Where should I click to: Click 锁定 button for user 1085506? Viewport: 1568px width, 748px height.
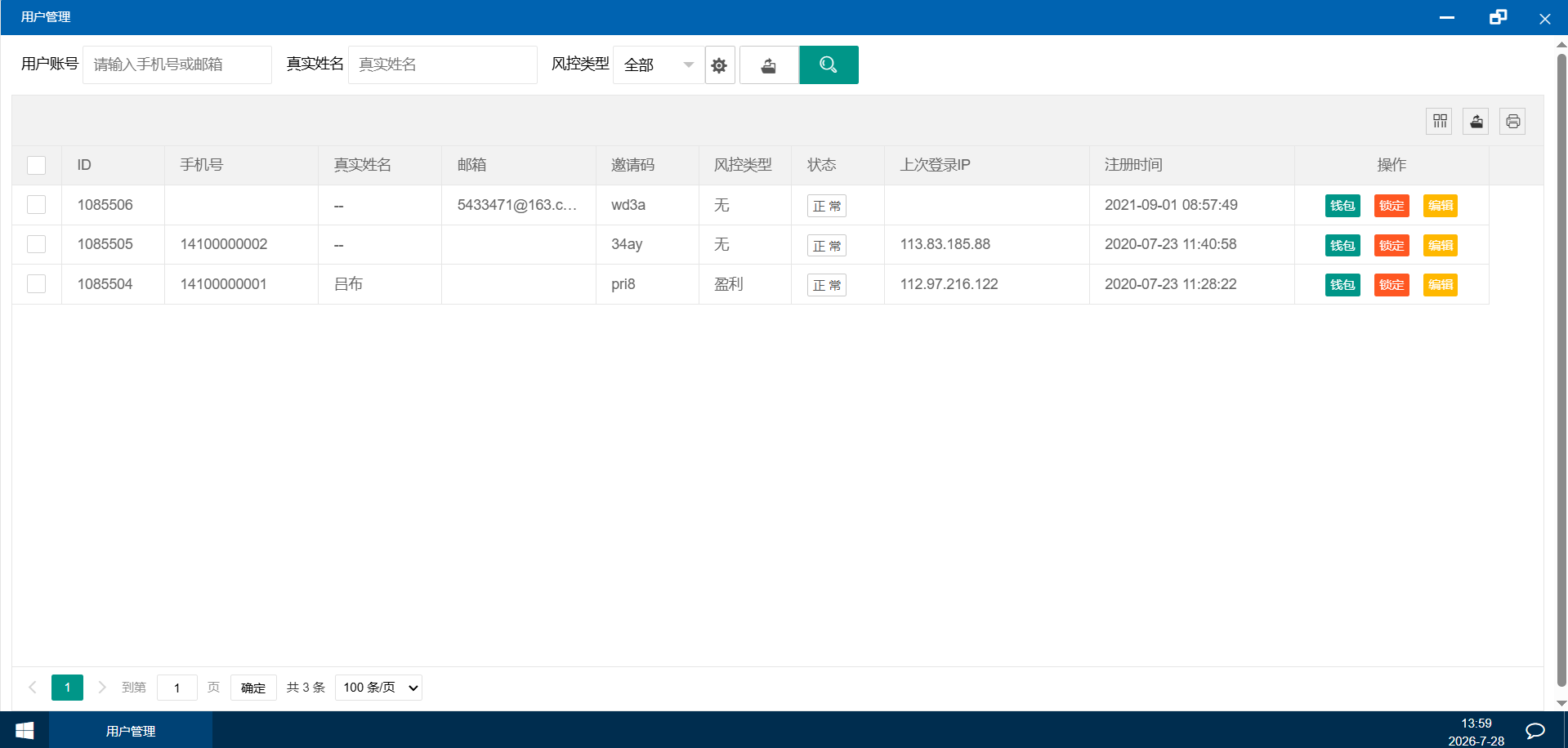1392,206
